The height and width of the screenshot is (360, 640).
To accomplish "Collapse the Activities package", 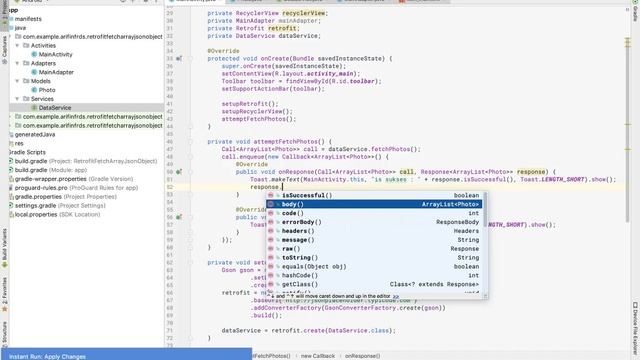I will click(x=17, y=46).
